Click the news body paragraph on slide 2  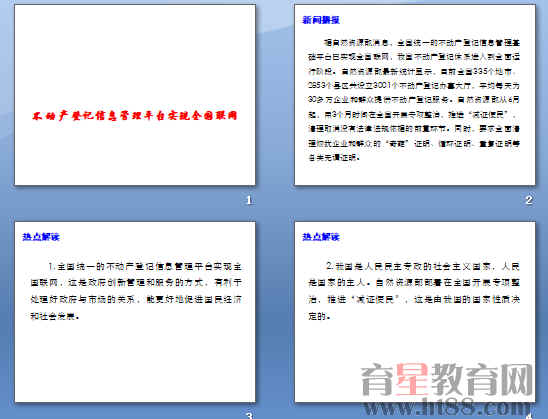click(414, 100)
